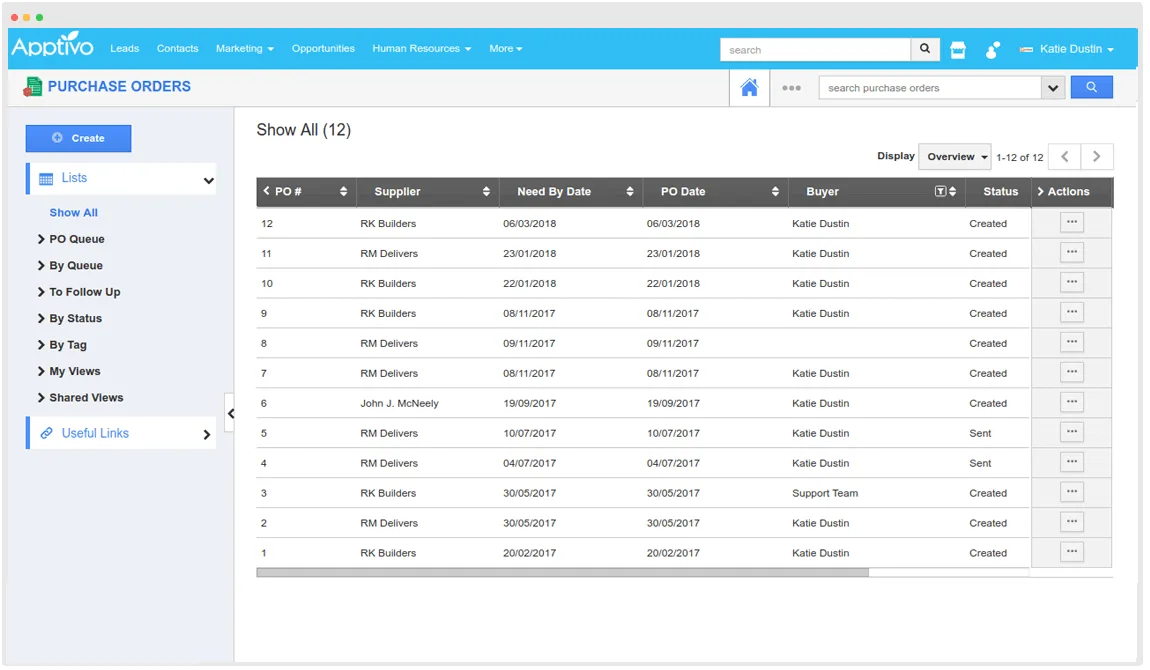Viewport: 1150px width, 670px height.
Task: Open the Leads menu item
Action: [125, 48]
